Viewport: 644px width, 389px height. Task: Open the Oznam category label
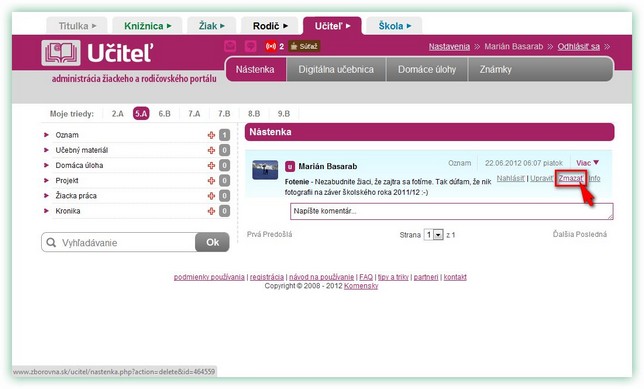tap(67, 135)
